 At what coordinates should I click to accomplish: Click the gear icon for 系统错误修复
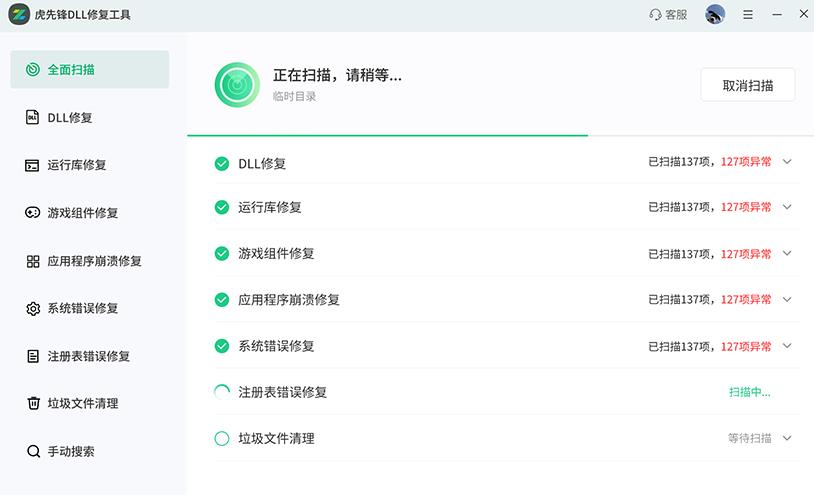(x=32, y=309)
